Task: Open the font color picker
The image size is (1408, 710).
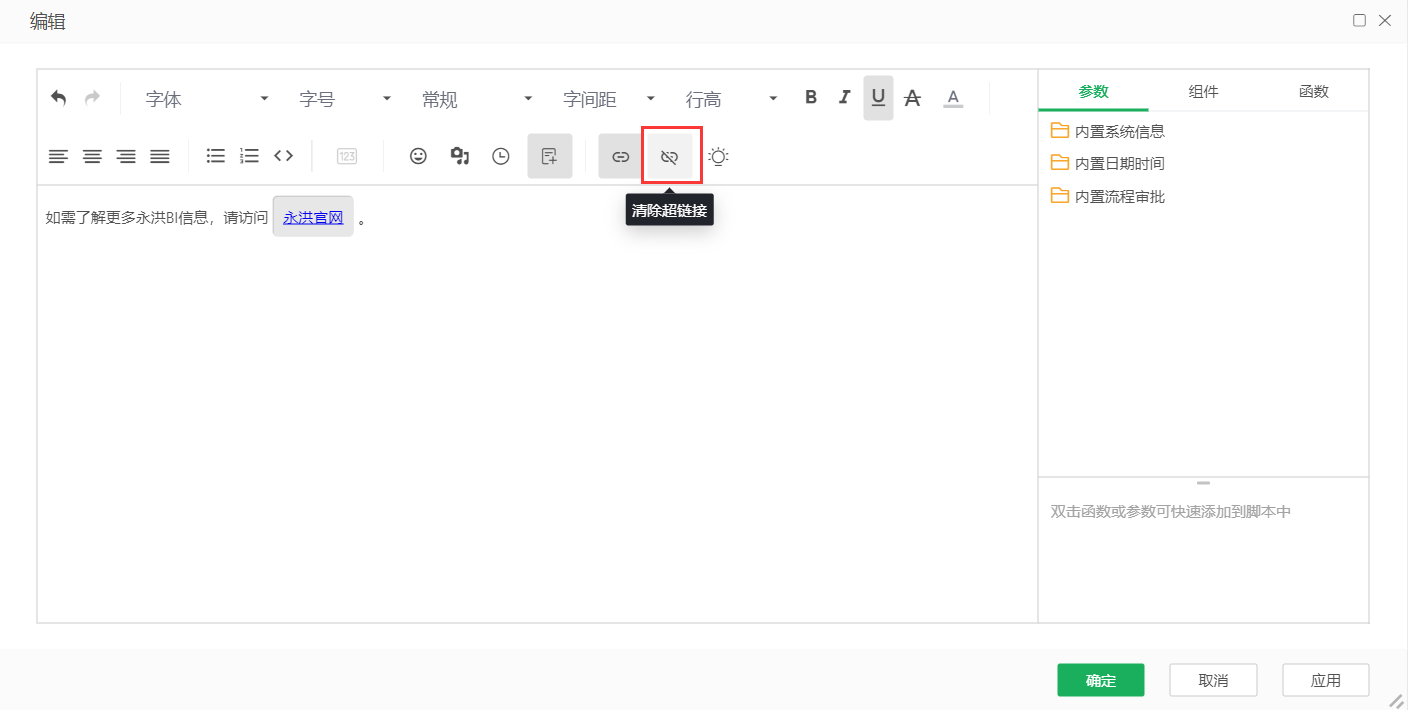Action: click(953, 97)
